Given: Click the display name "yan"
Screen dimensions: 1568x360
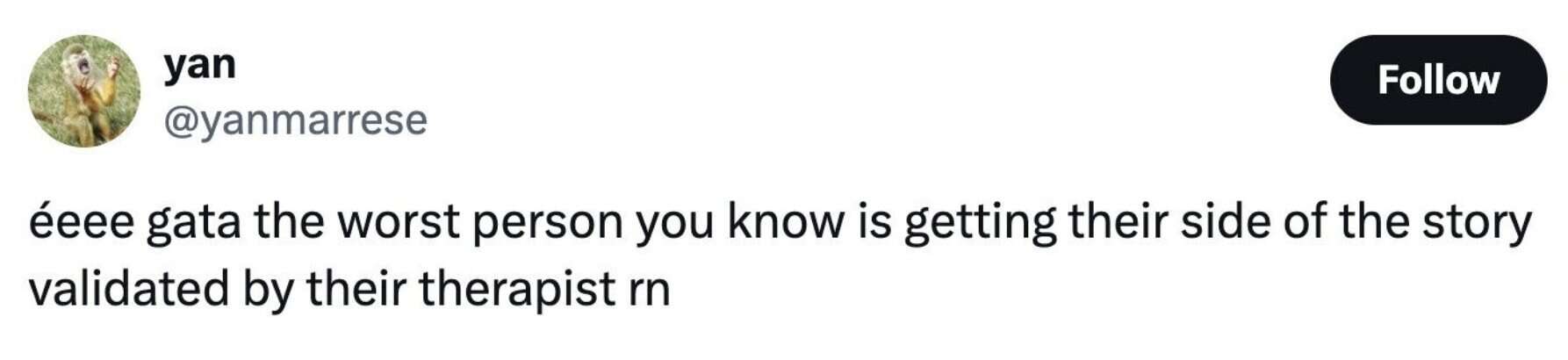Looking at the screenshot, I should tap(199, 64).
